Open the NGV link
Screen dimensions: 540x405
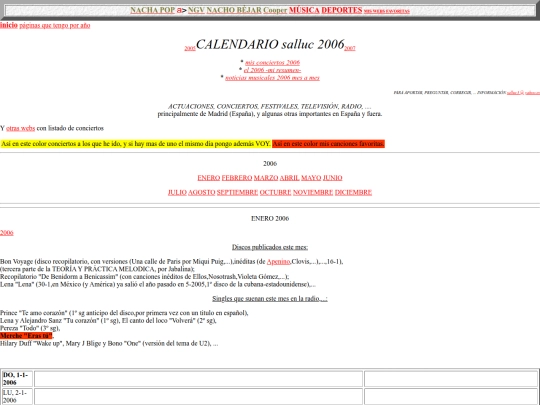click(x=196, y=10)
